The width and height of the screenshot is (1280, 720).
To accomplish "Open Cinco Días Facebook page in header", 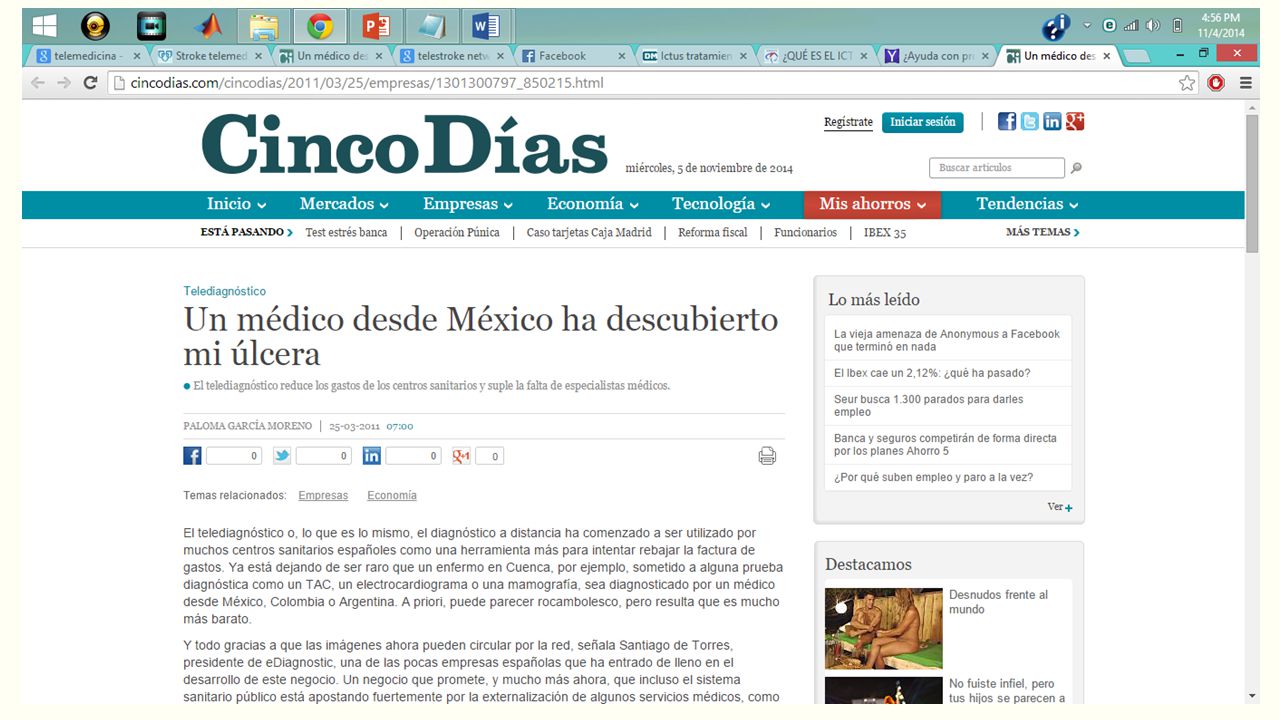I will [x=1007, y=121].
